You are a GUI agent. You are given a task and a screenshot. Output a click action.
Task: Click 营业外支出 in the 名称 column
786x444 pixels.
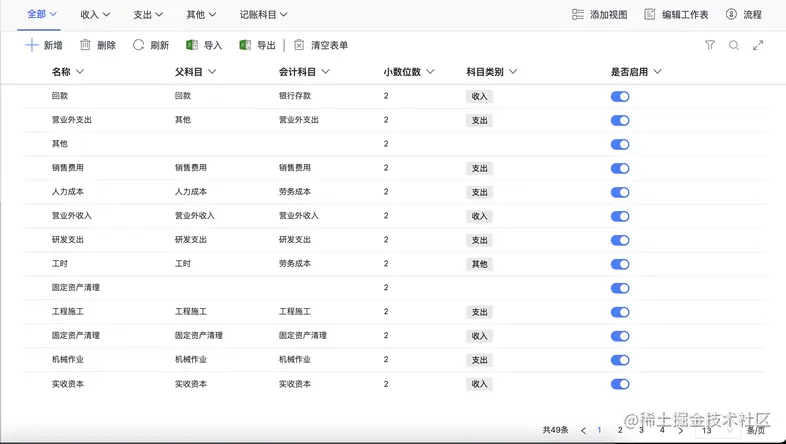pyautogui.click(x=72, y=120)
